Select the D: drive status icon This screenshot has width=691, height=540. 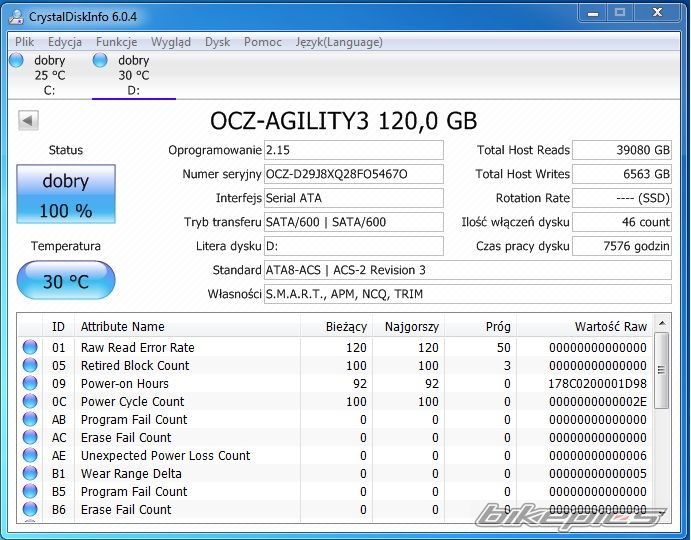pyautogui.click(x=100, y=61)
